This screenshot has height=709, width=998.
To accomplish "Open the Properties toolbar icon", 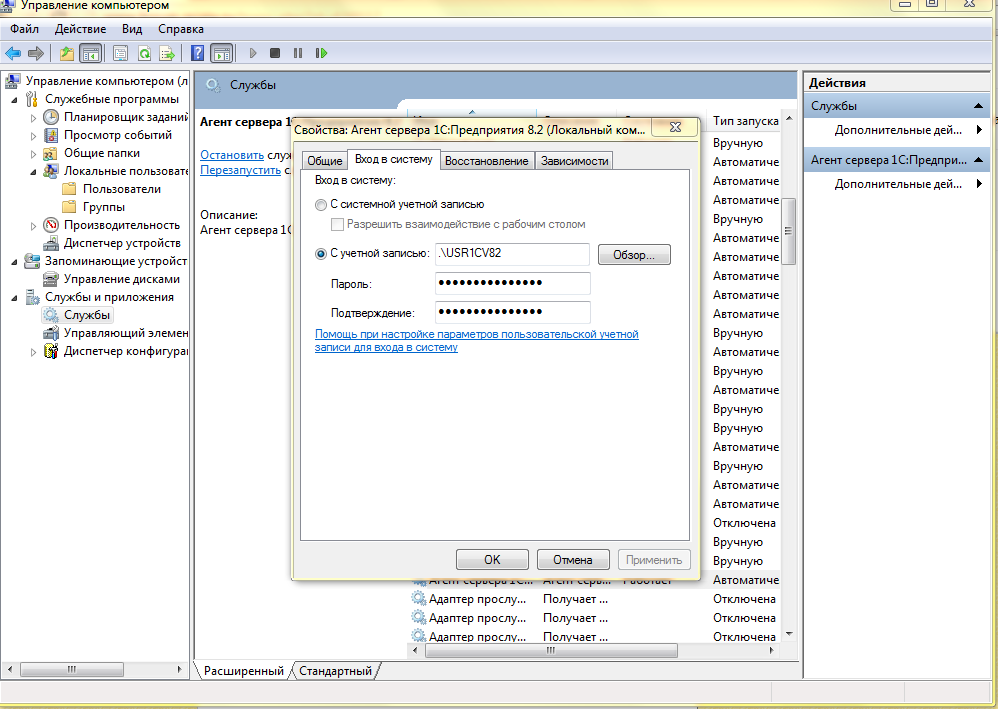I will coord(120,53).
